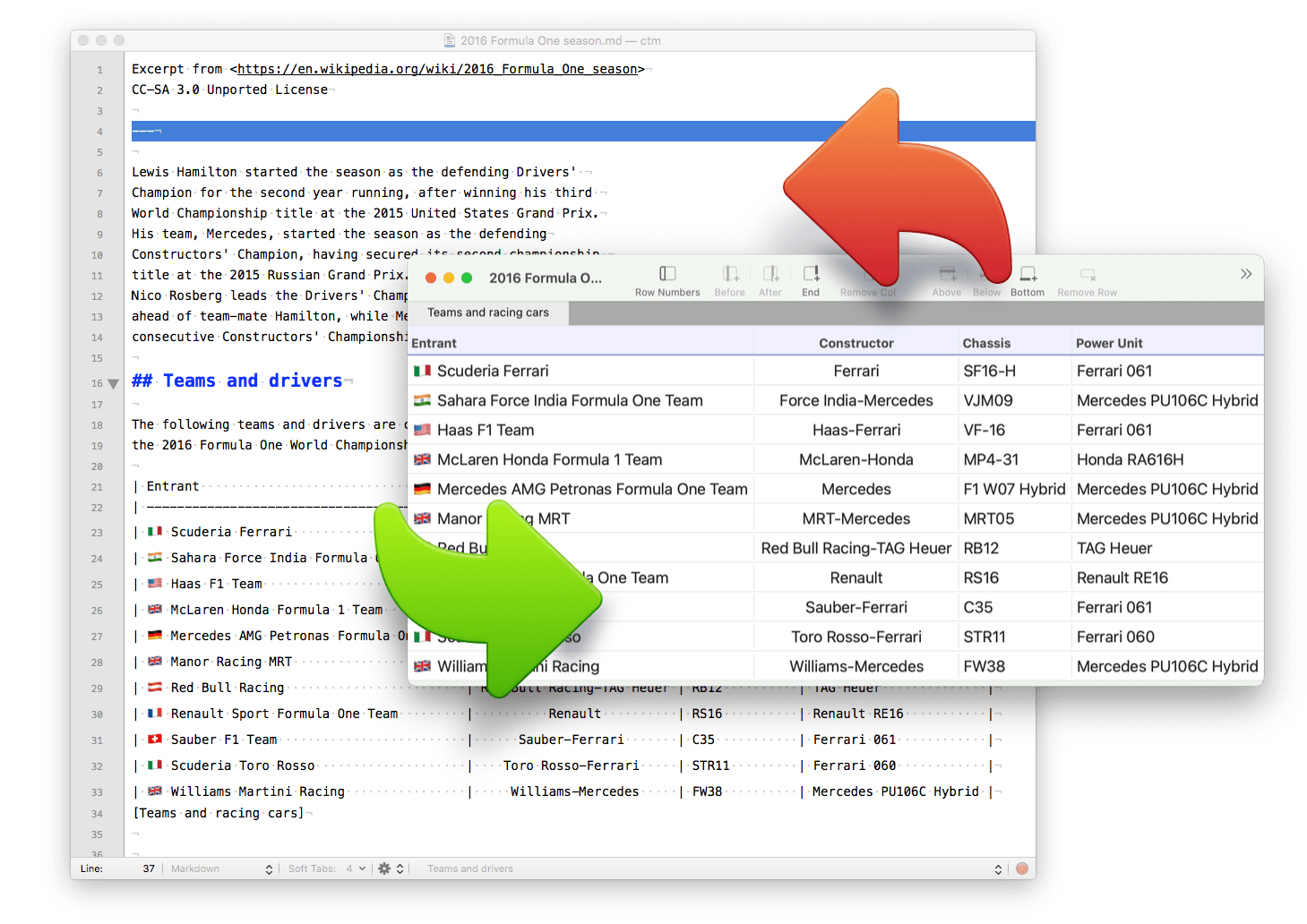Click the Remove Row icon
1307x924 pixels.
pos(1088,274)
